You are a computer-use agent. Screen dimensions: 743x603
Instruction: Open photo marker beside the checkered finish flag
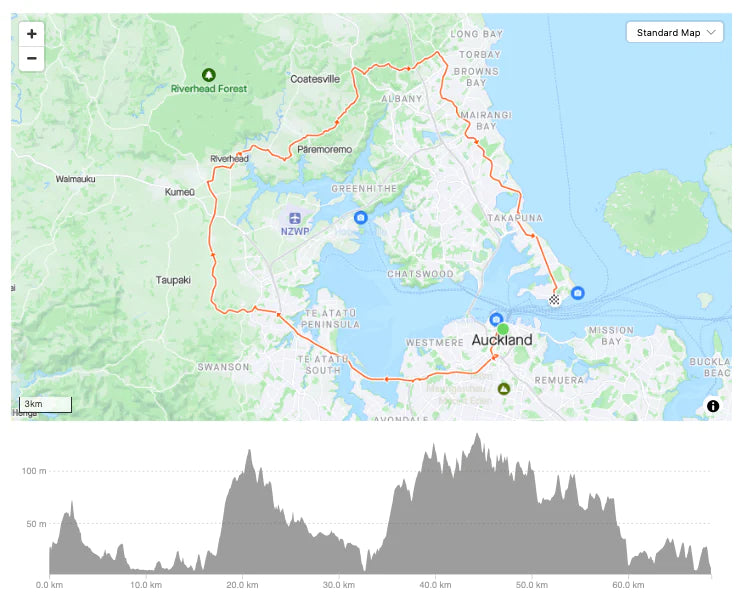578,293
